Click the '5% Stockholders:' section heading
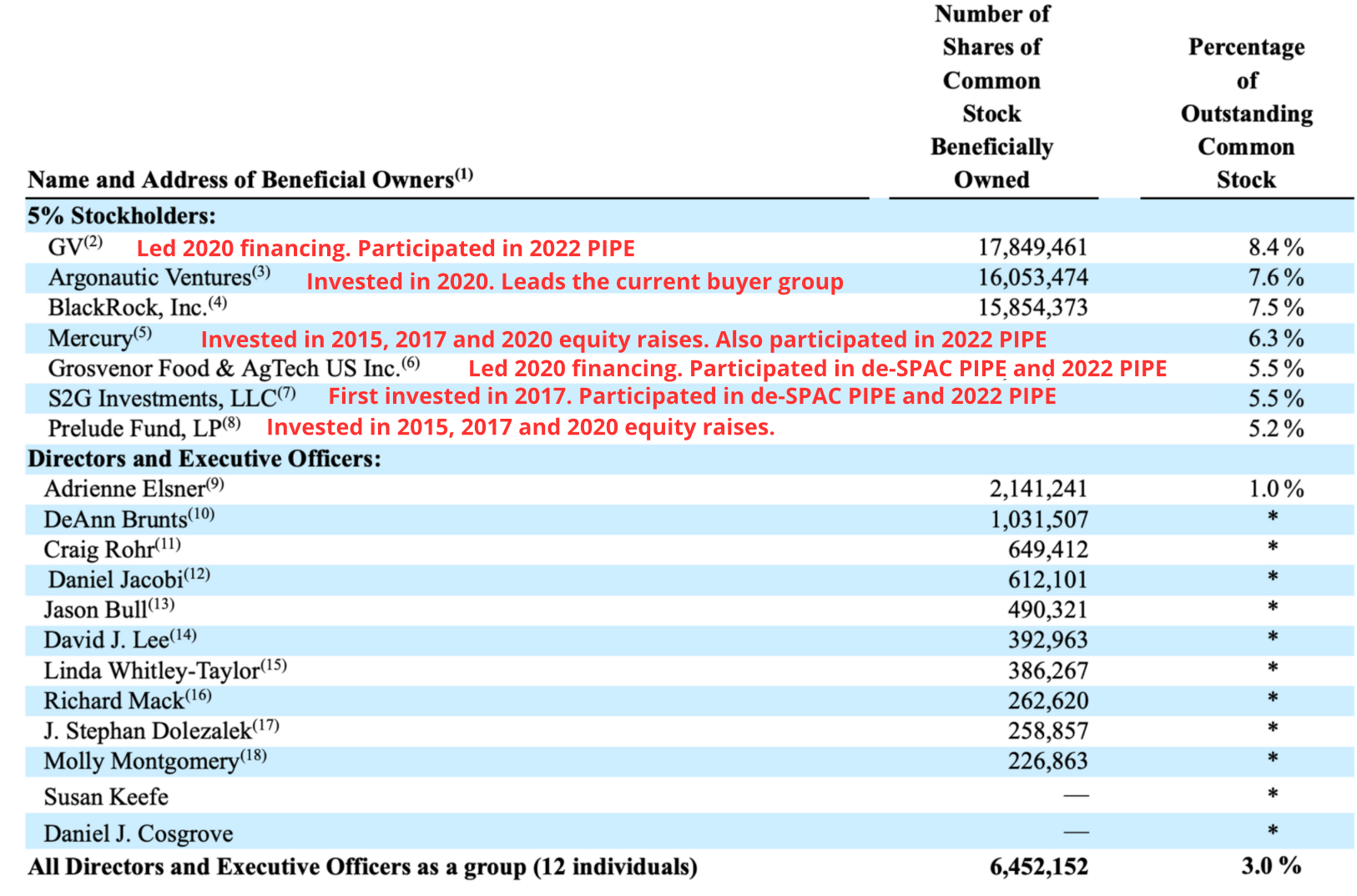Image resolution: width=1357 pixels, height=896 pixels. click(x=122, y=216)
